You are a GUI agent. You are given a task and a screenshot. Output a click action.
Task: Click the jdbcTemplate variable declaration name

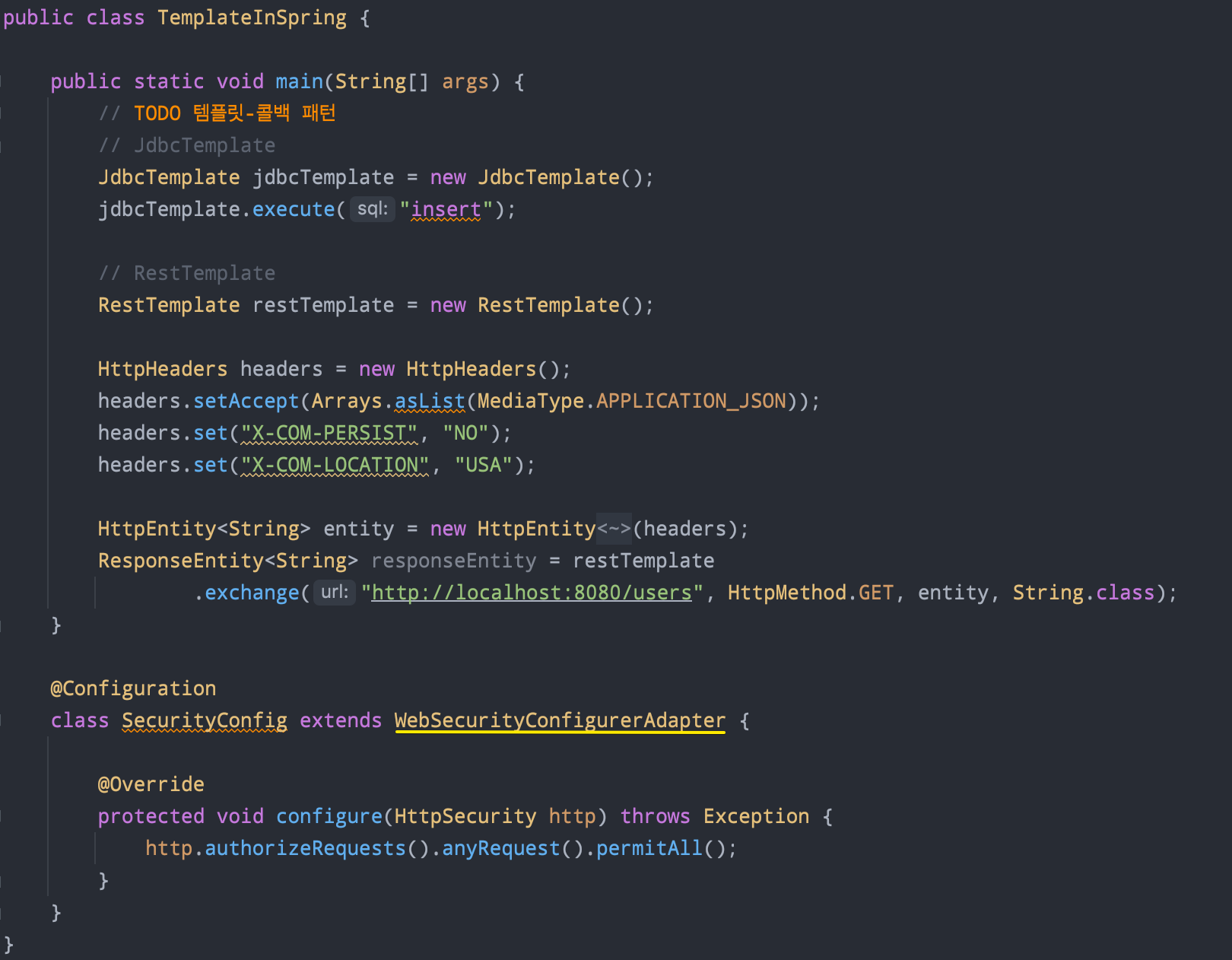323,177
